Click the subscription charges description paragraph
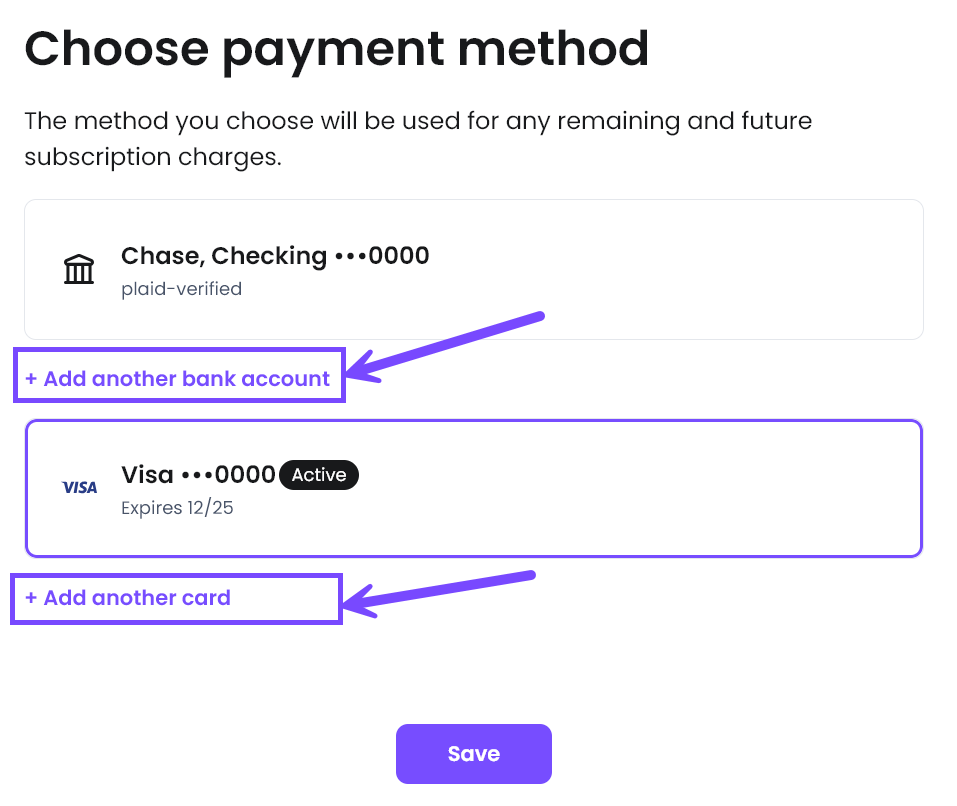 pos(418,139)
